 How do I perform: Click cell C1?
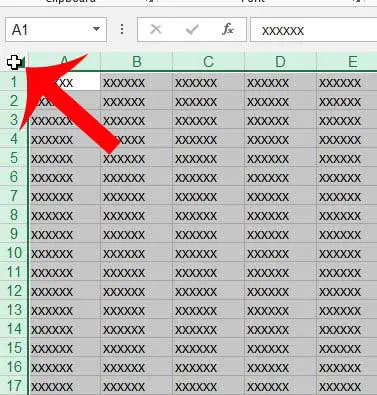click(208, 82)
